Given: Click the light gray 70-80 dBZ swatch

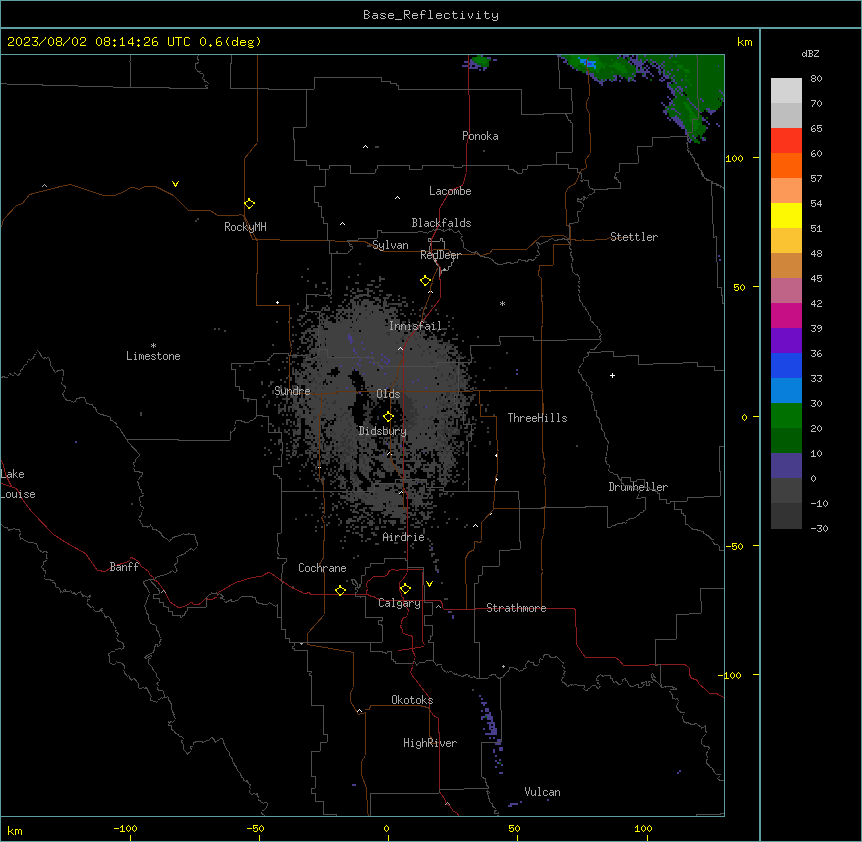Looking at the screenshot, I should [x=786, y=90].
